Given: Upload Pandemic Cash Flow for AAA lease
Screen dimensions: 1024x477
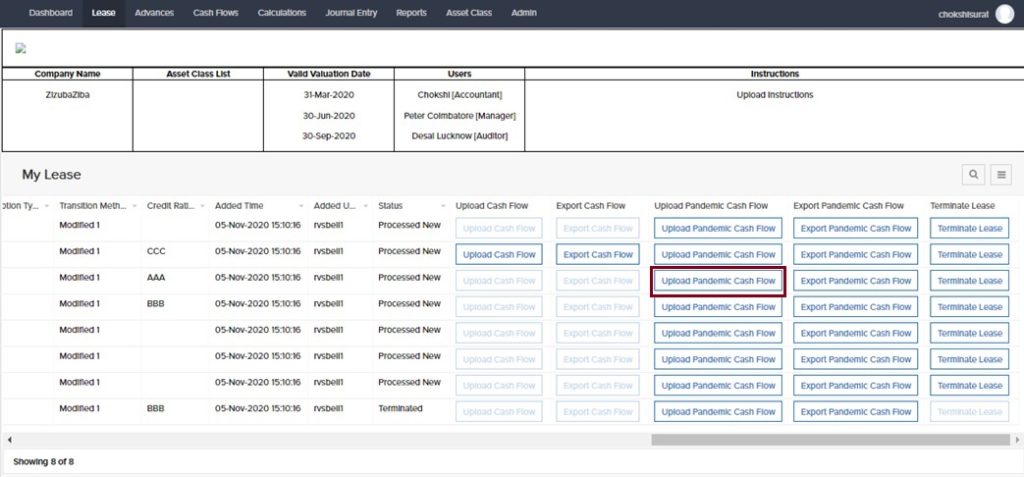Looking at the screenshot, I should (x=718, y=281).
